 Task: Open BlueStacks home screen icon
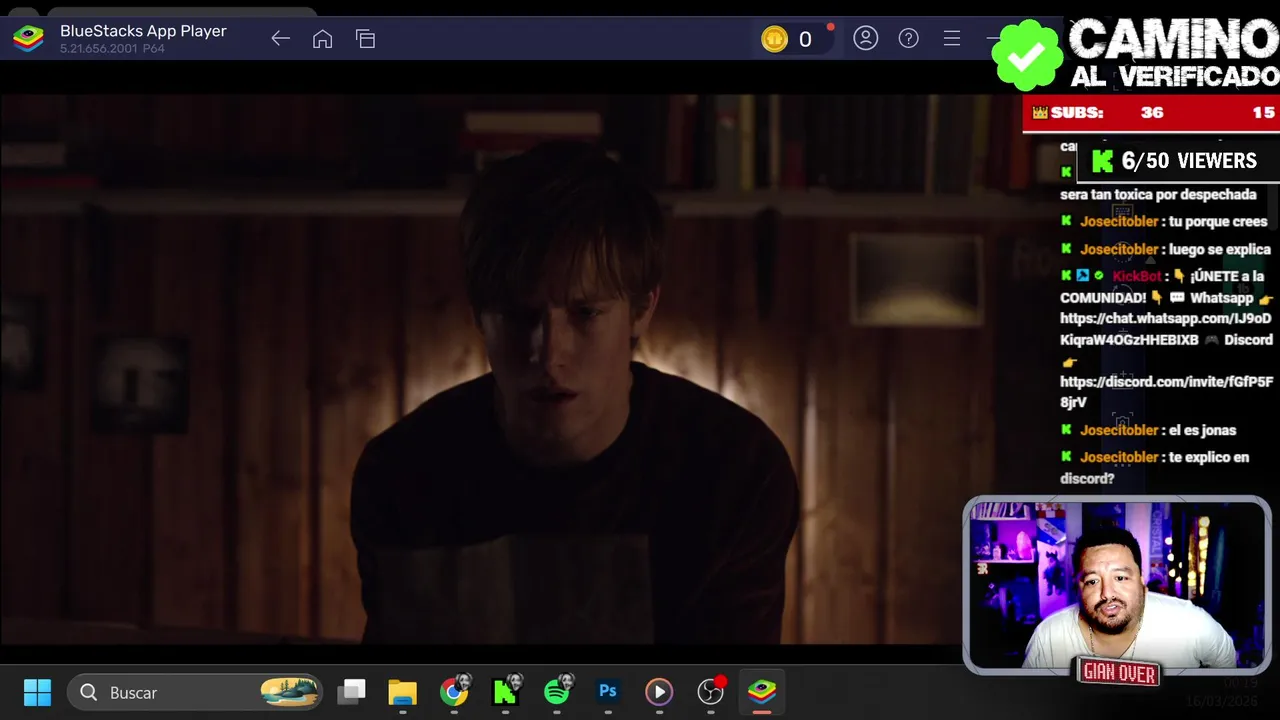[322, 39]
